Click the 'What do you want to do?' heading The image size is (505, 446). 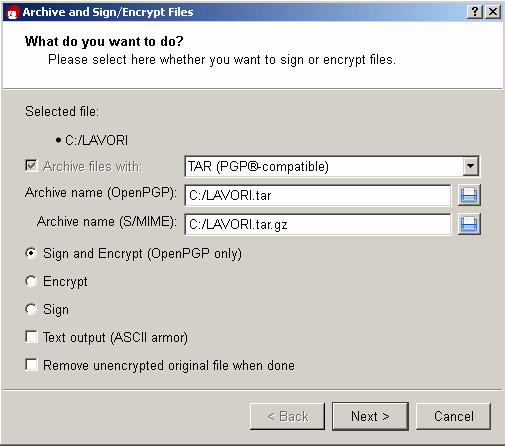104,41
